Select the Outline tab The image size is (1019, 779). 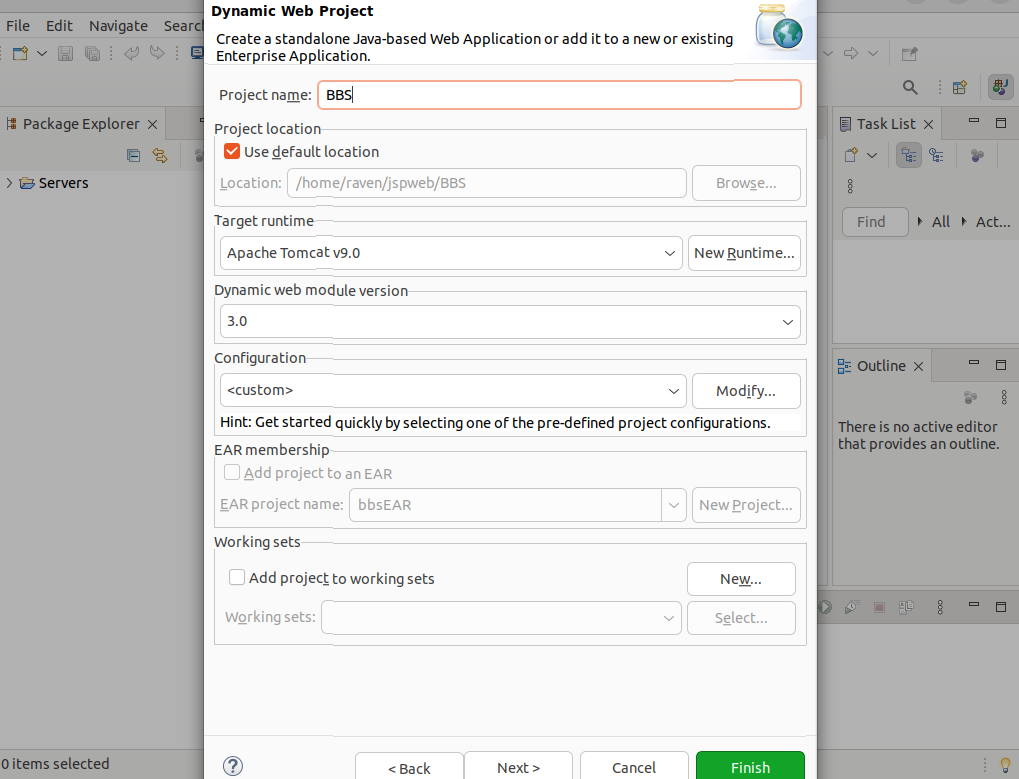click(x=881, y=366)
